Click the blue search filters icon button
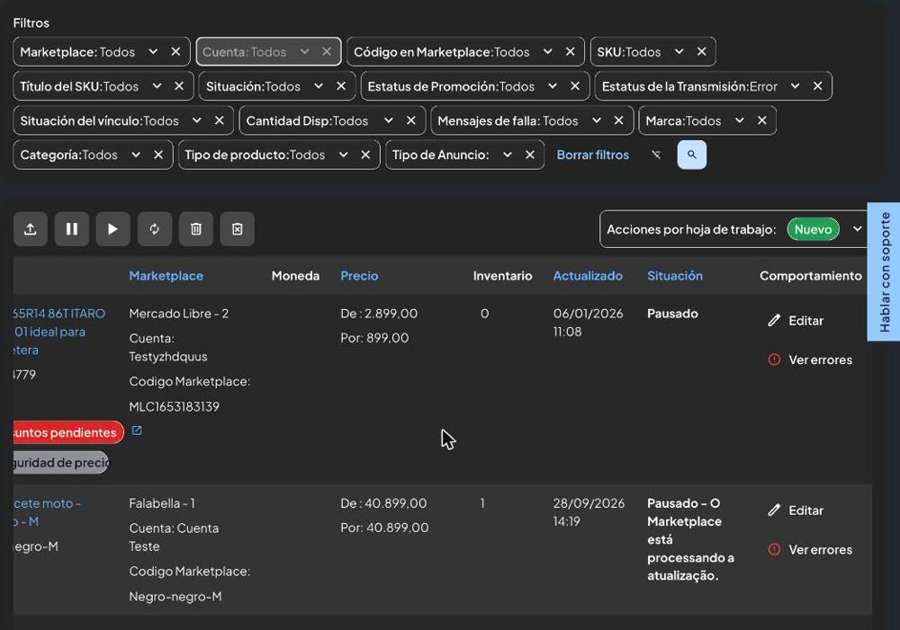This screenshot has width=900, height=630. tap(692, 154)
